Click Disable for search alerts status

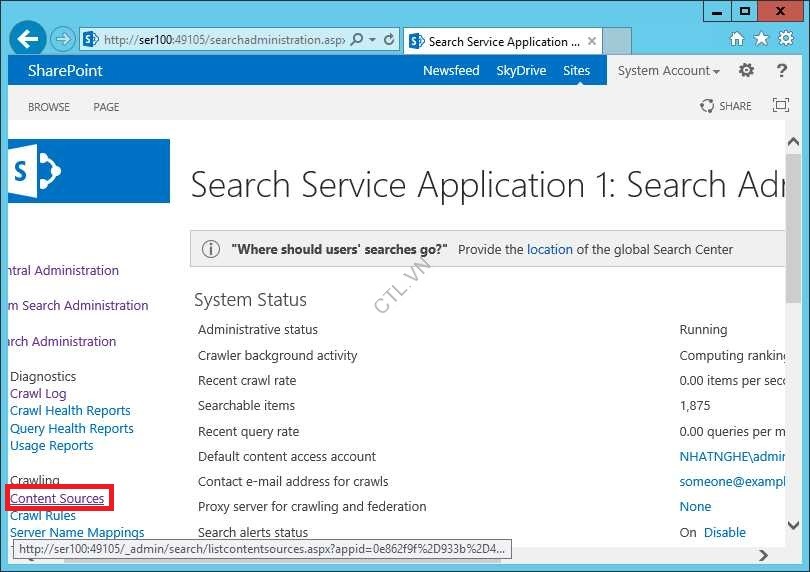[x=725, y=532]
